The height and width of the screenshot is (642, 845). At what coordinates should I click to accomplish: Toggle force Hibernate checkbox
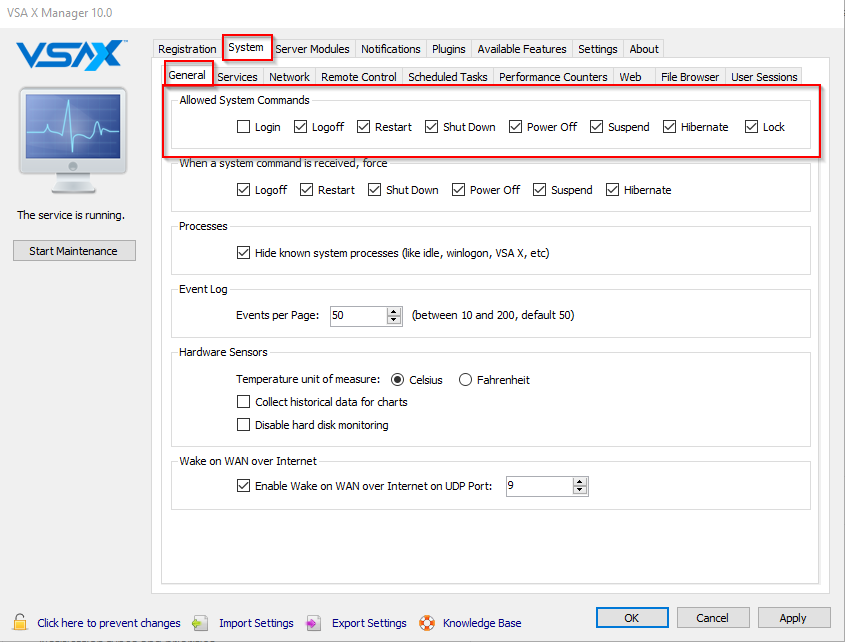613,190
